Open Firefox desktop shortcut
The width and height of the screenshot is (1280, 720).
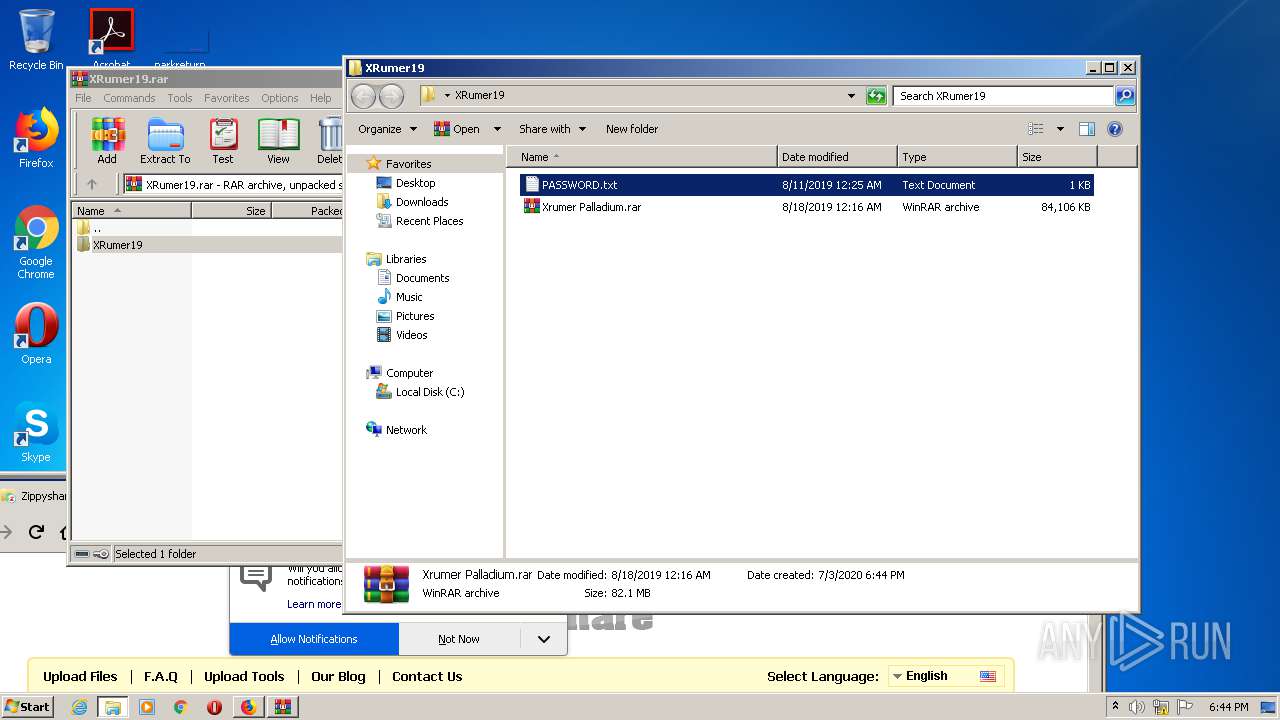36,138
